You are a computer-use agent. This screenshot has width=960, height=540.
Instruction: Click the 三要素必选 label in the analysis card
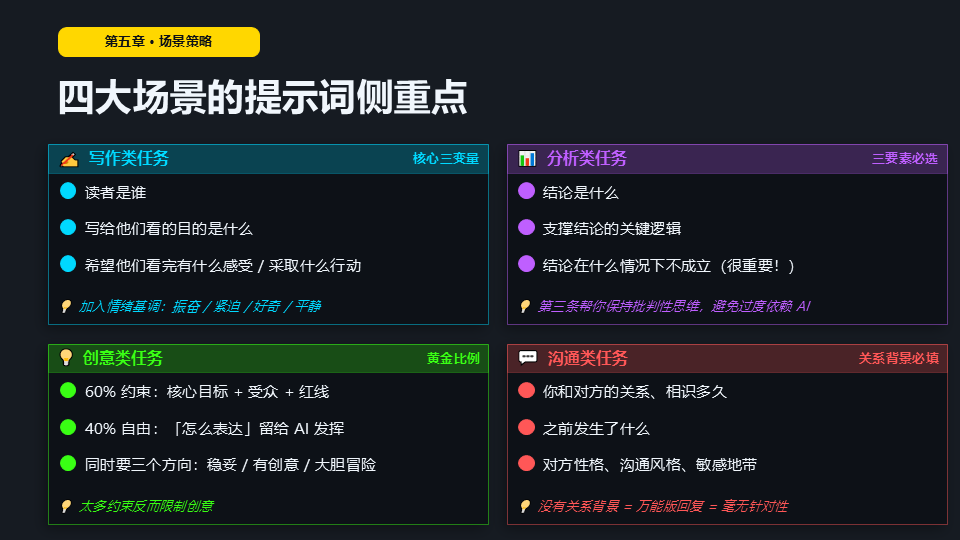(x=904, y=159)
